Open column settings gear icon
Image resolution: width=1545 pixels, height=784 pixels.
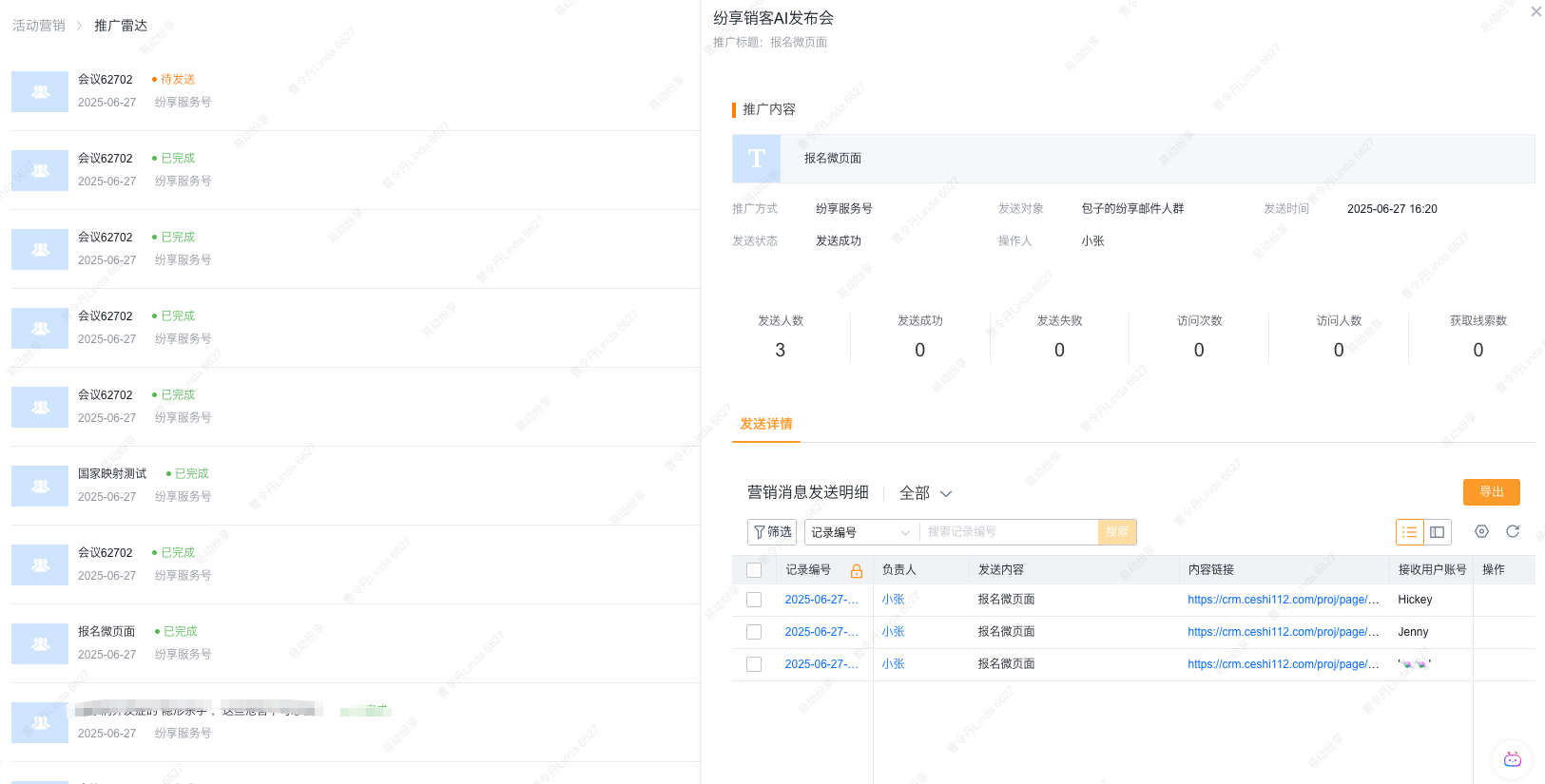click(x=1481, y=531)
